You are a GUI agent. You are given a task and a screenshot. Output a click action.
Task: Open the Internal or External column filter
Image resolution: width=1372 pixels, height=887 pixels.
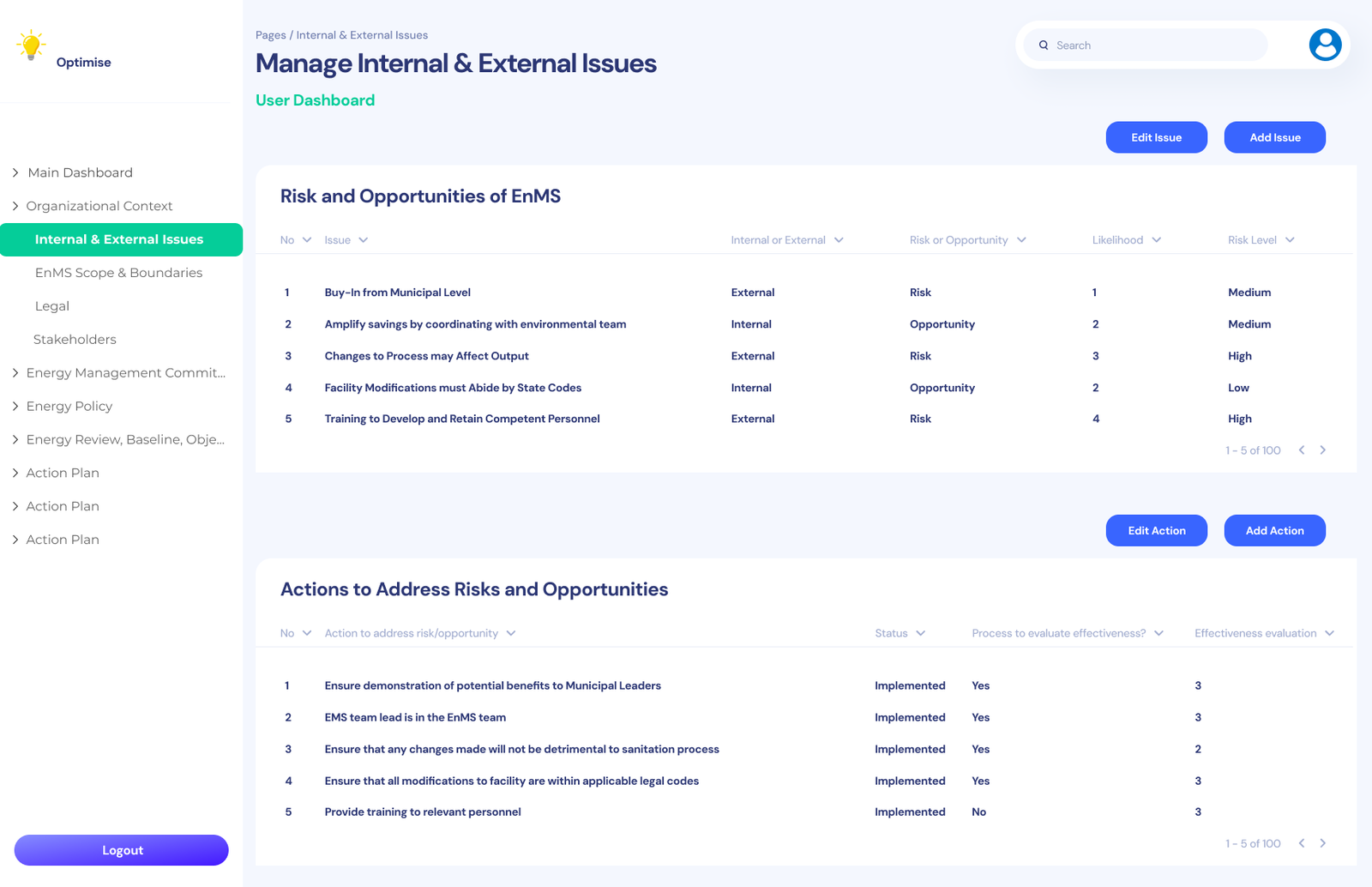click(x=839, y=240)
